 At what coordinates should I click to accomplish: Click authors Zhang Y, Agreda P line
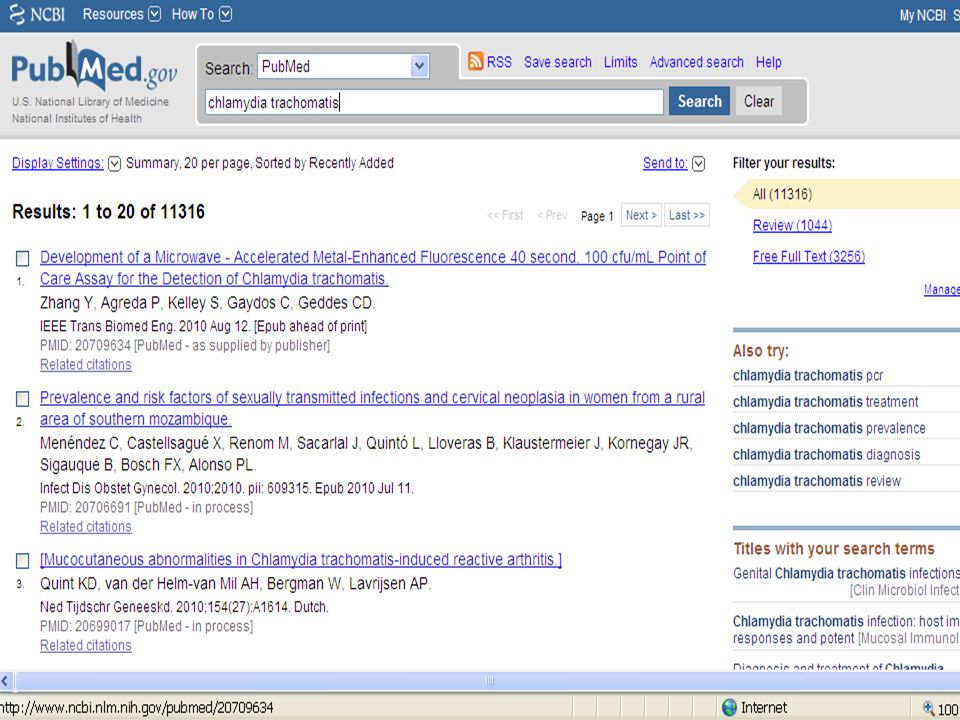[x=207, y=304]
